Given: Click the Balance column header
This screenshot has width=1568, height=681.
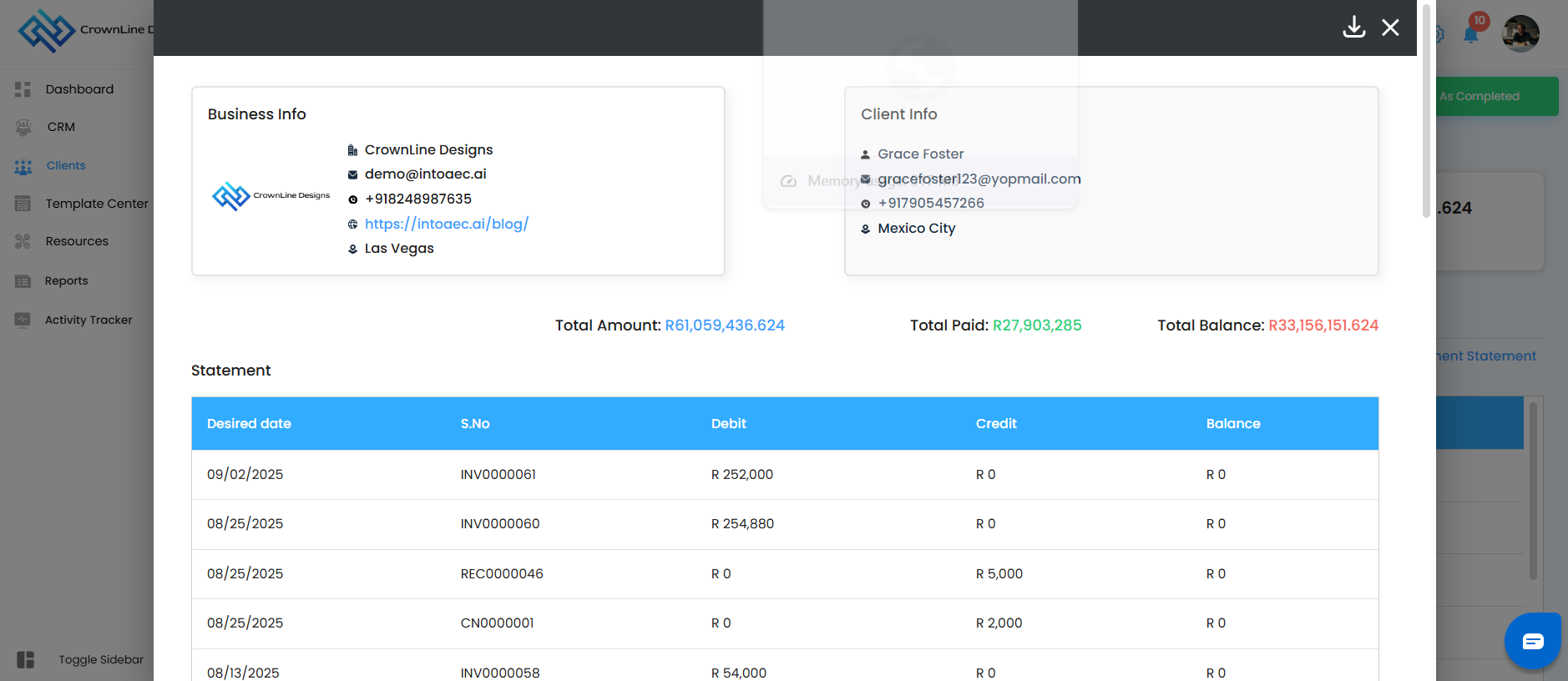Looking at the screenshot, I should click(1232, 424).
